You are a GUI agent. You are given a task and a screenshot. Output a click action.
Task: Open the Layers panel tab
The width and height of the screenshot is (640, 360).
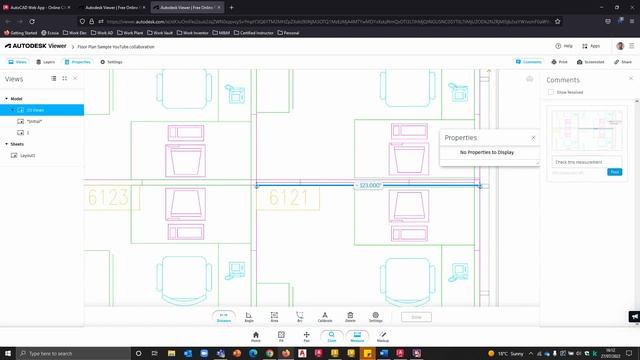point(45,62)
